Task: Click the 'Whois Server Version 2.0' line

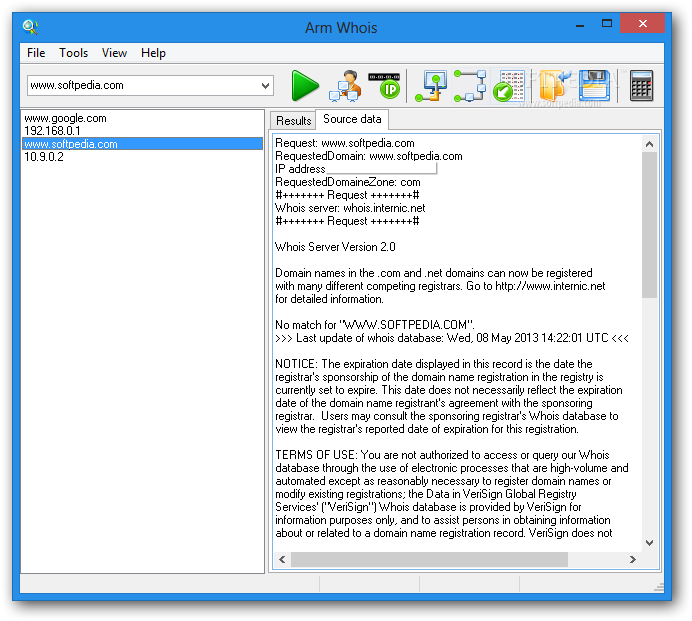Action: click(x=335, y=247)
